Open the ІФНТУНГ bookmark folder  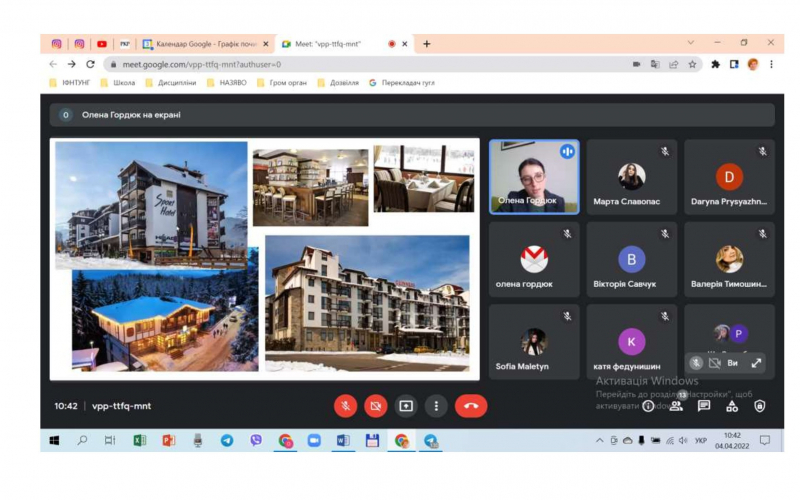(70, 83)
